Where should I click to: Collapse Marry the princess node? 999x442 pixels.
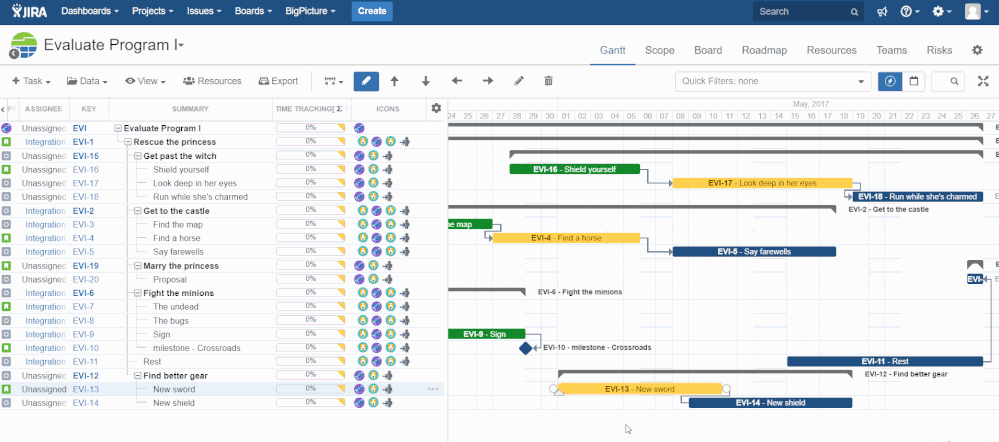click(x=138, y=266)
